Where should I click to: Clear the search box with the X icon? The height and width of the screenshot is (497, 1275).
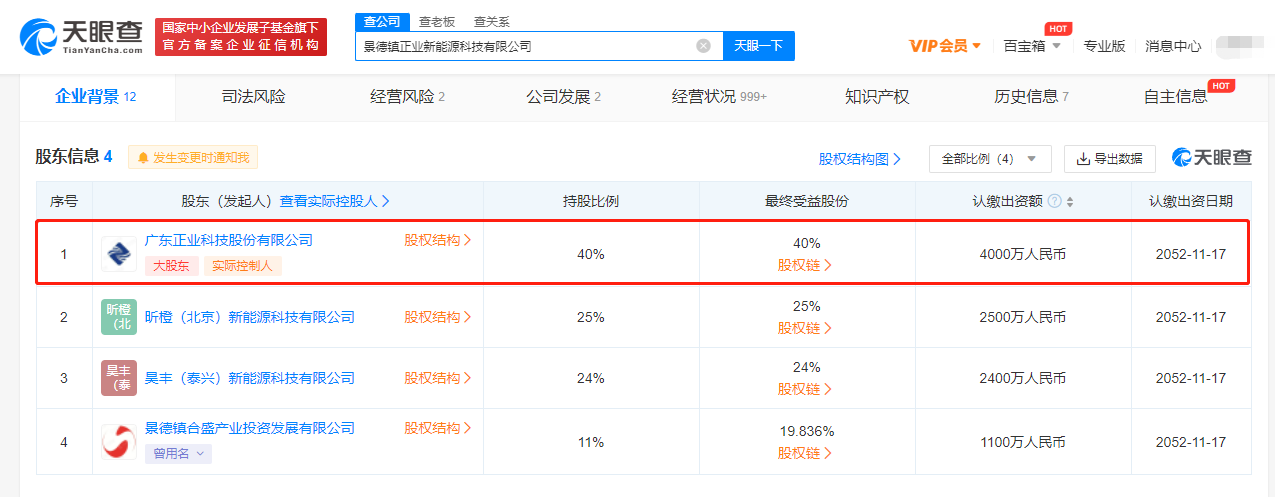pos(703,46)
